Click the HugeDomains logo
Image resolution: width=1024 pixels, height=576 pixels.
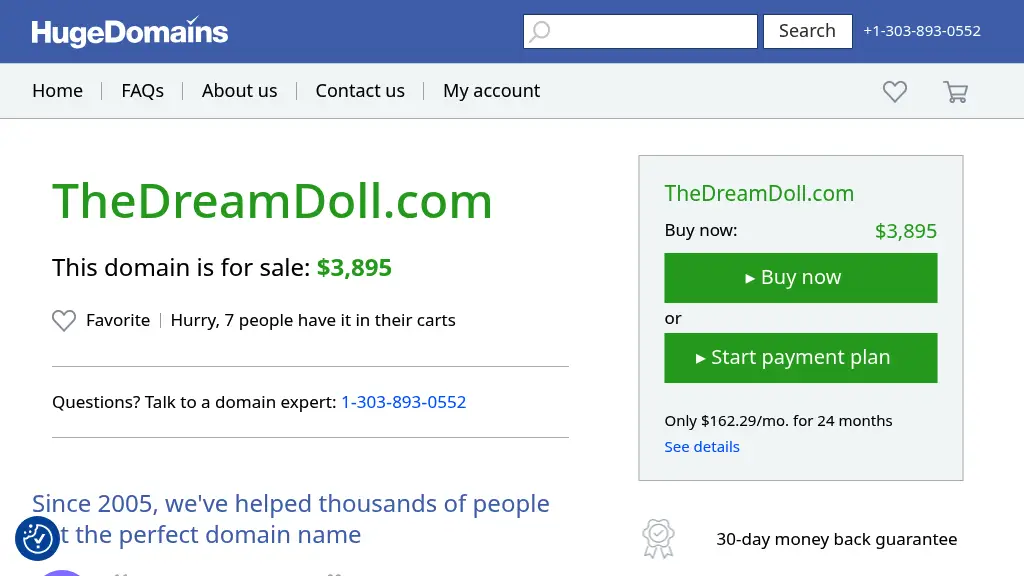[x=130, y=32]
